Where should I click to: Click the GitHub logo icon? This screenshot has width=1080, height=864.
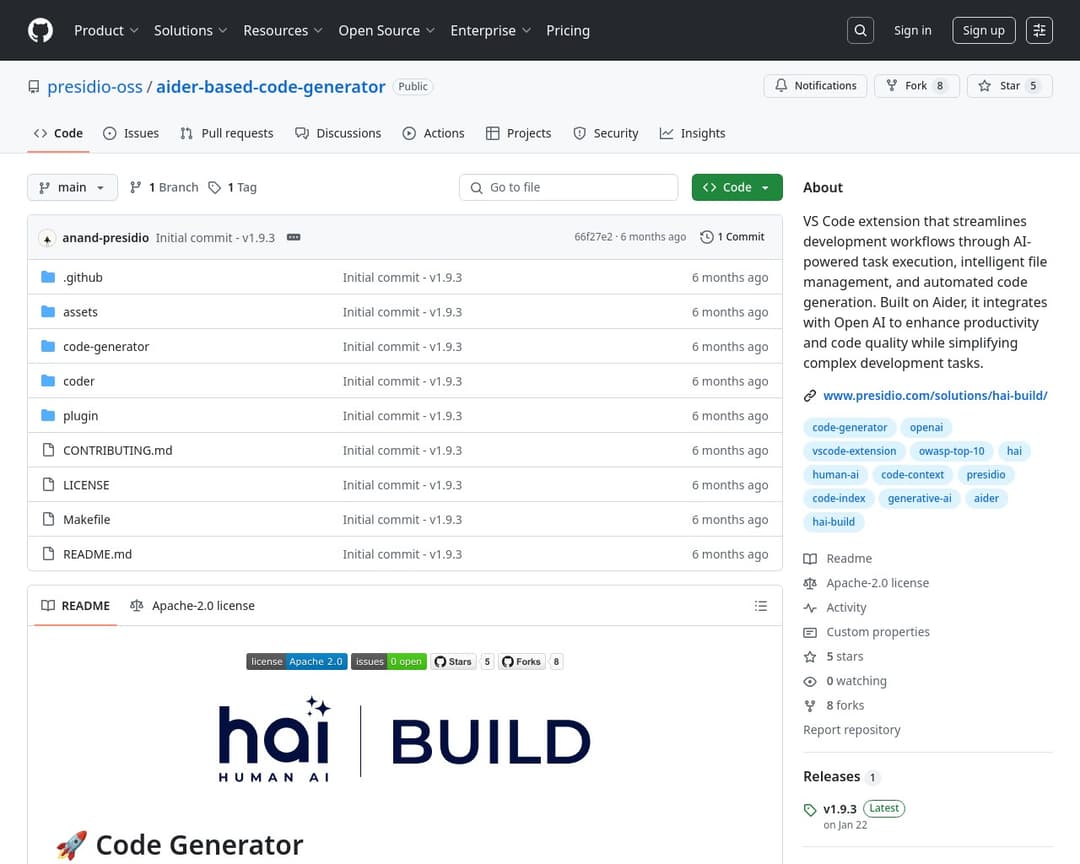pos(41,30)
